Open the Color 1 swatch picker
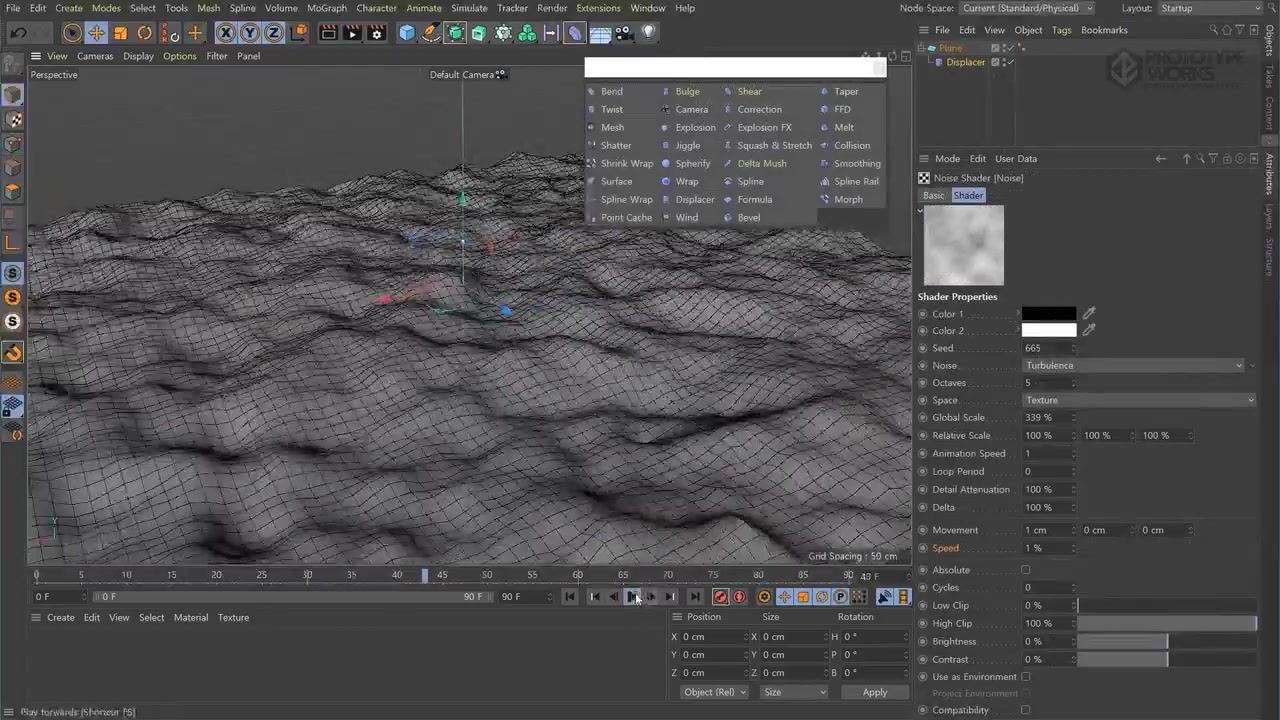 tap(1049, 314)
